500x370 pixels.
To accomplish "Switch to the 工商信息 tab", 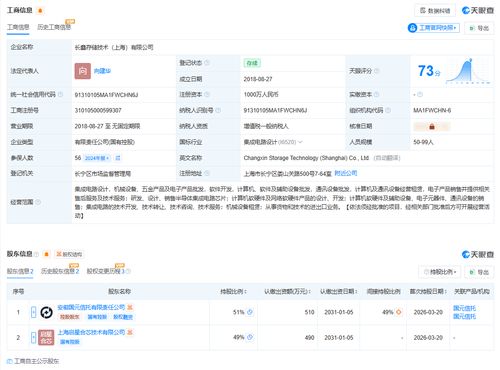I will click(x=18, y=27).
